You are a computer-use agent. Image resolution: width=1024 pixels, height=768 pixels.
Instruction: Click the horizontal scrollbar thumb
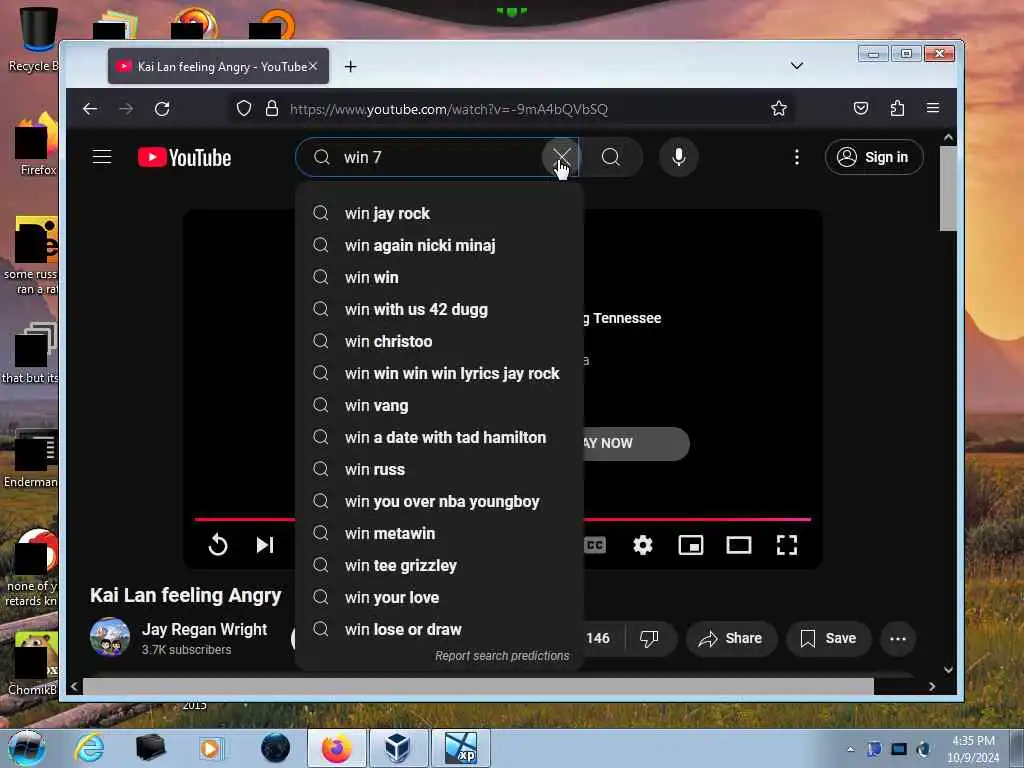click(478, 686)
